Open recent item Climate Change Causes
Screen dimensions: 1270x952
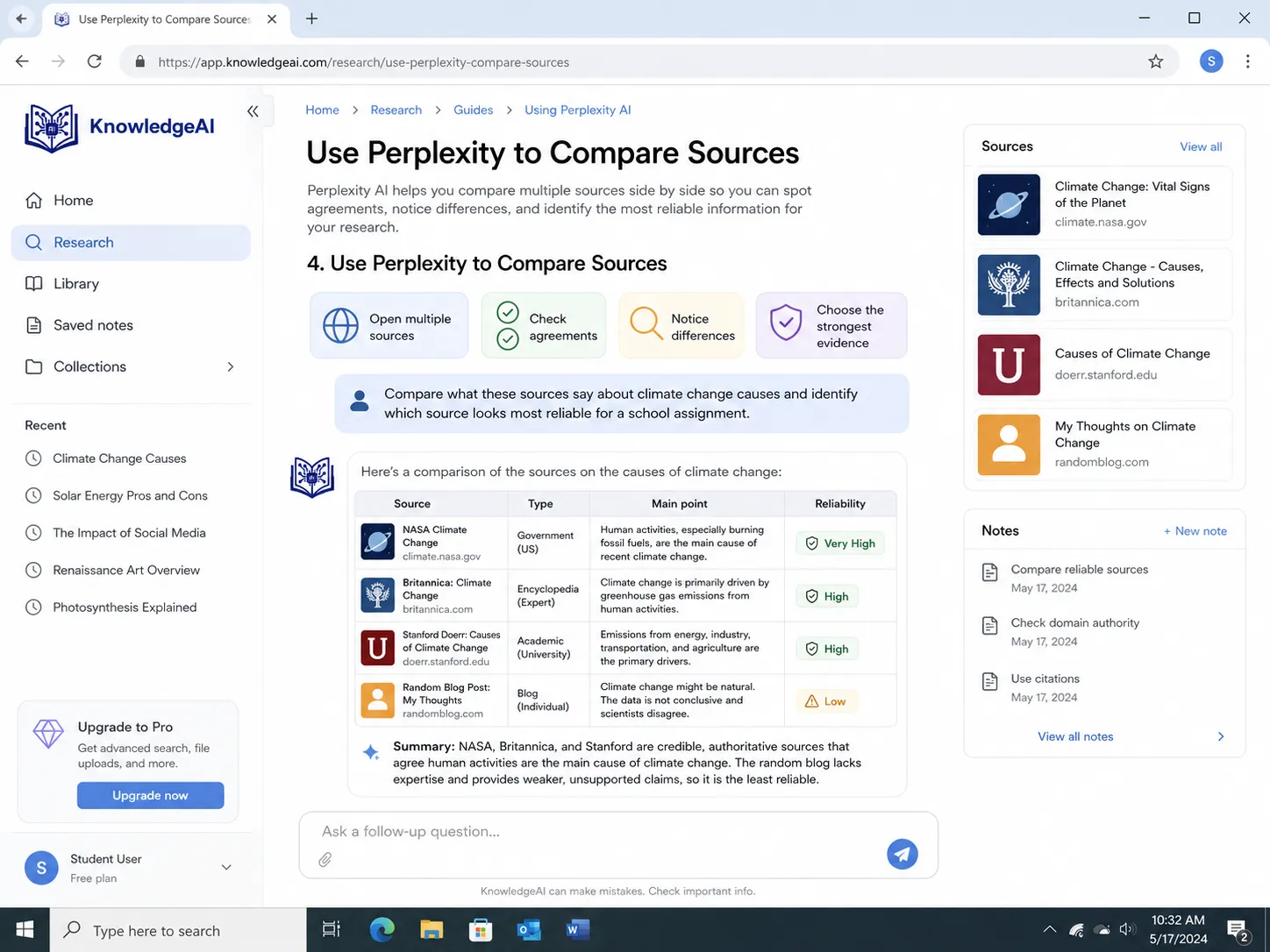click(119, 458)
